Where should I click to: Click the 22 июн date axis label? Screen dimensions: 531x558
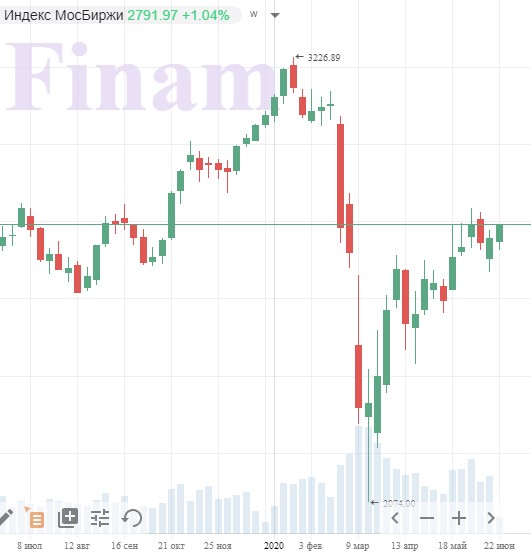499,545
